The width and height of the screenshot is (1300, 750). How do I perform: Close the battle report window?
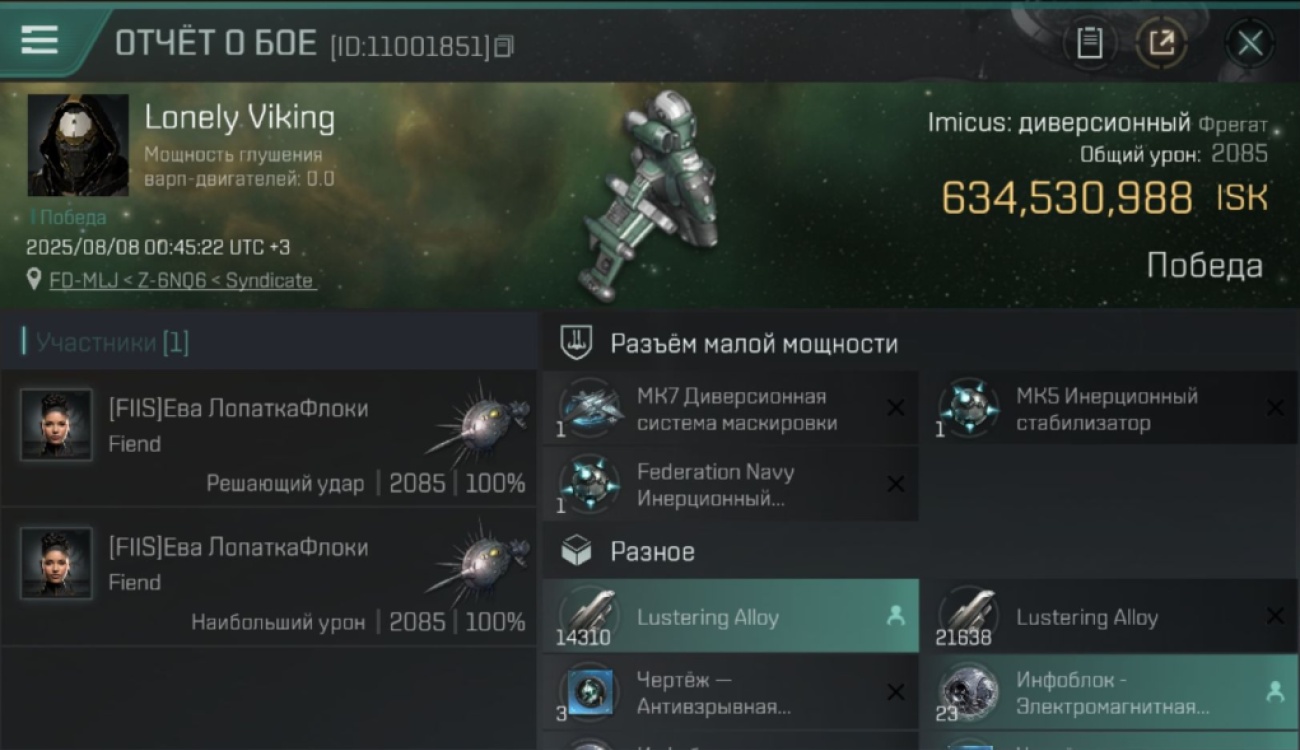(1250, 43)
